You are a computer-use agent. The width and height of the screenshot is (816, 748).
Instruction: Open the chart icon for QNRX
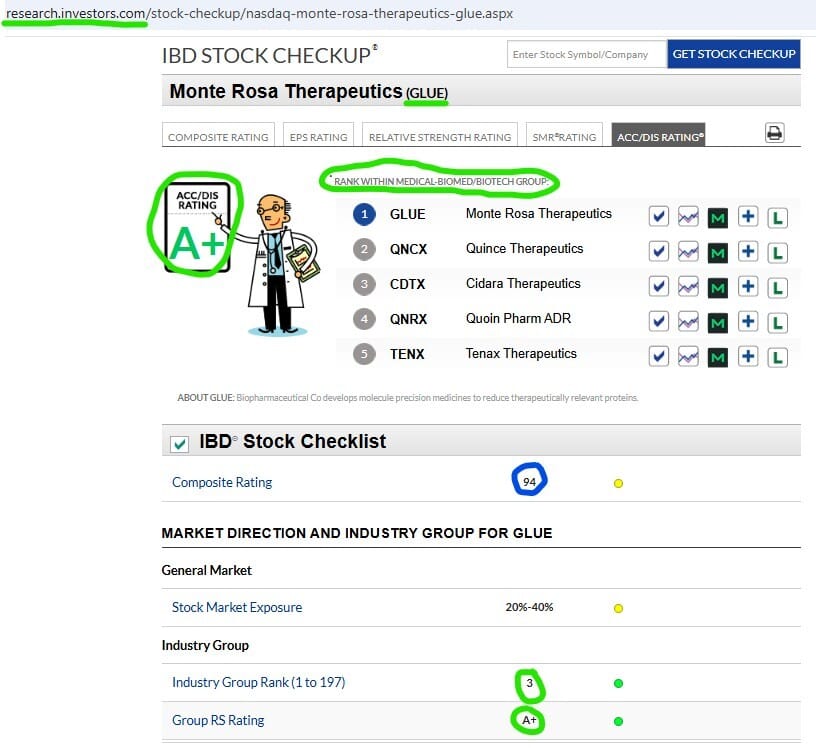pos(688,322)
